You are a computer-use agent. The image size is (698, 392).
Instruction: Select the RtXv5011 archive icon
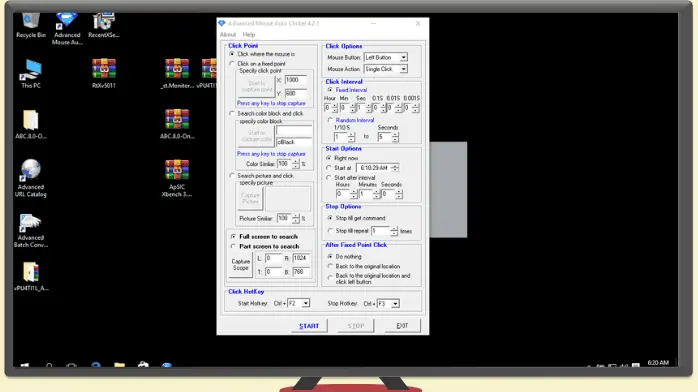pos(104,74)
